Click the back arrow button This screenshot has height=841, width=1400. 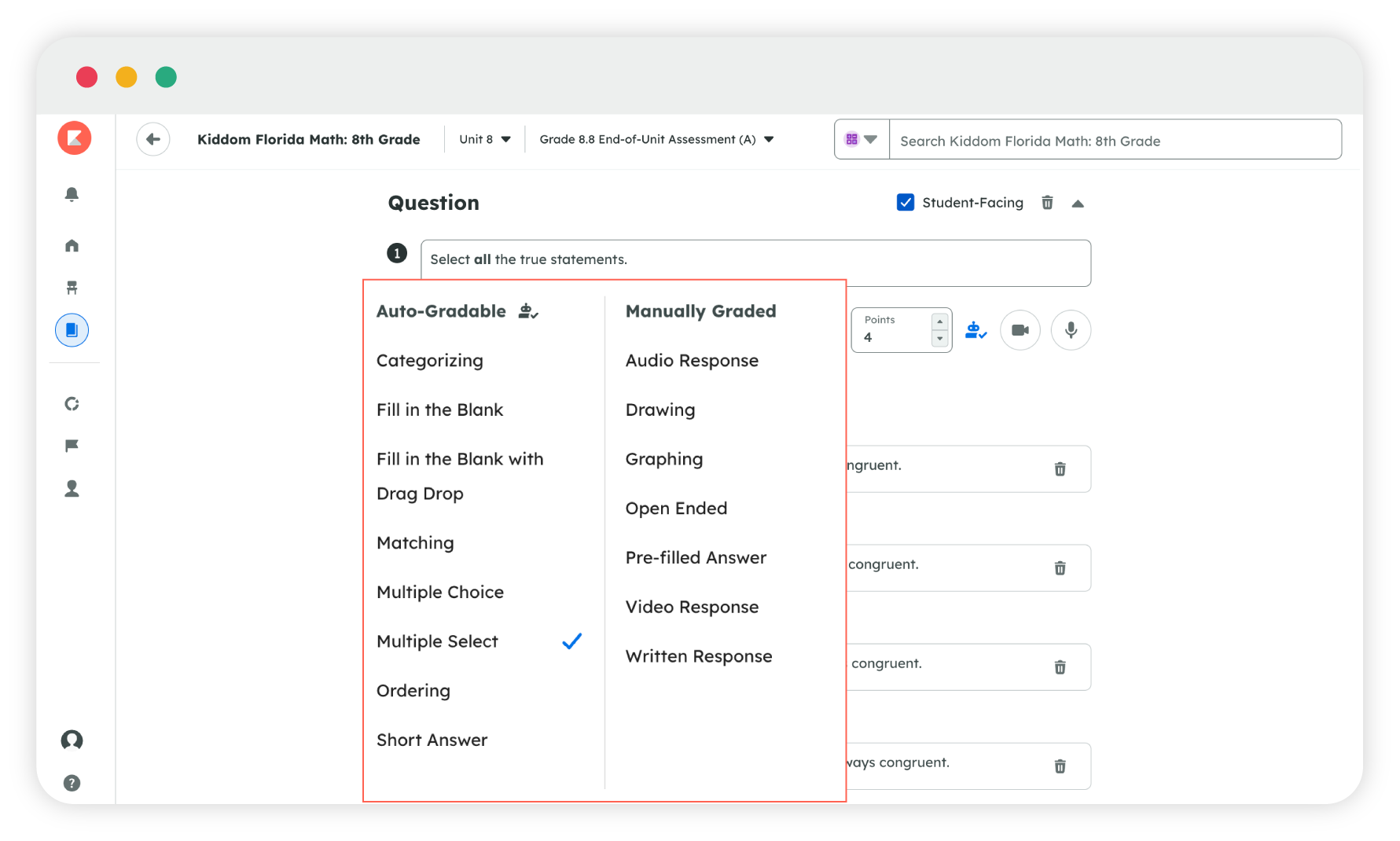(153, 139)
